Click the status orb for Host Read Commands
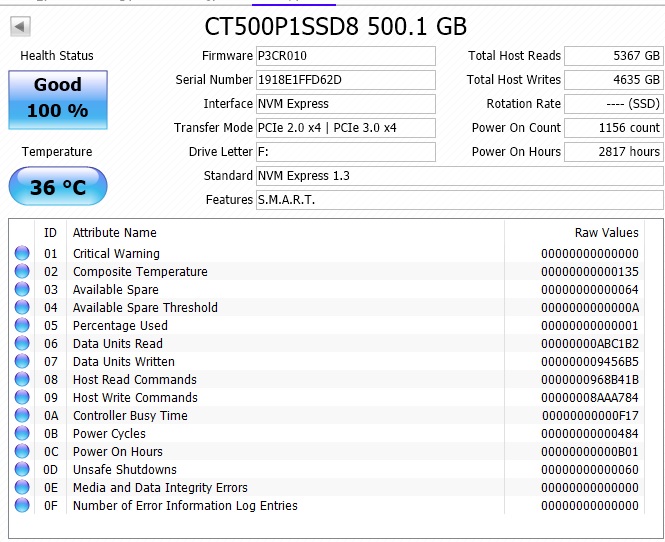665x542 pixels. tap(22, 379)
